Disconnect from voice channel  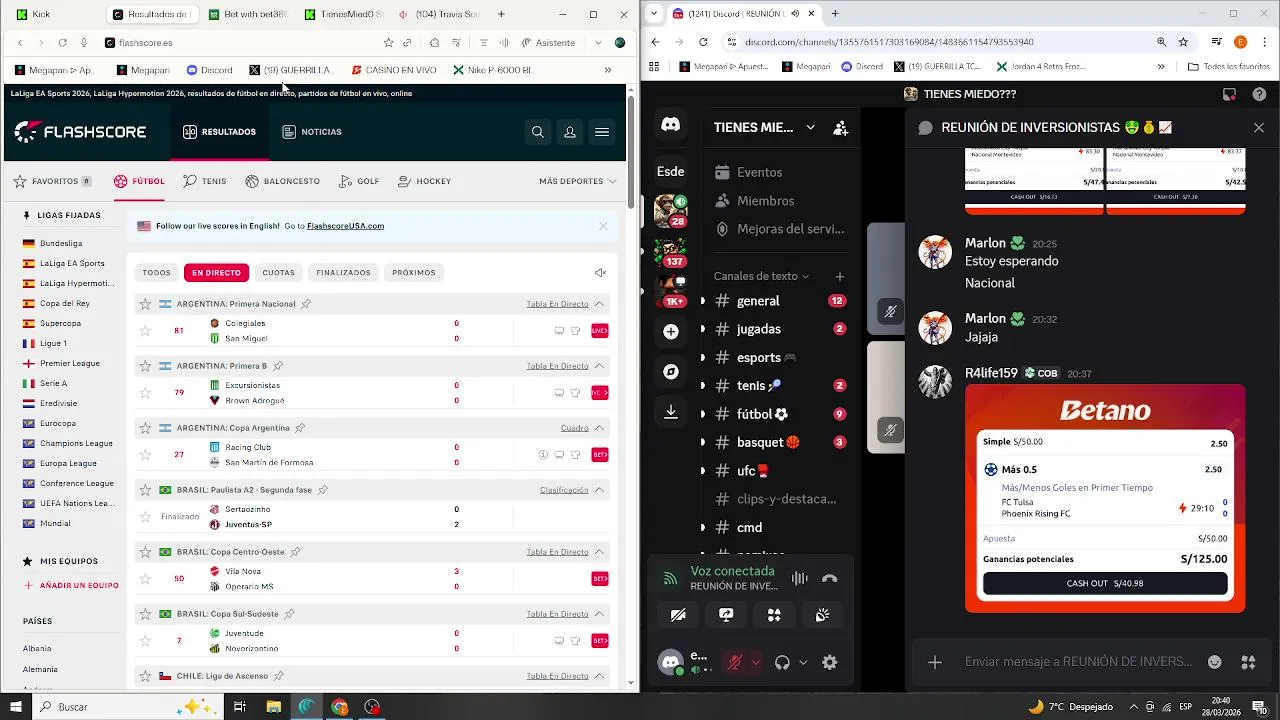click(829, 578)
